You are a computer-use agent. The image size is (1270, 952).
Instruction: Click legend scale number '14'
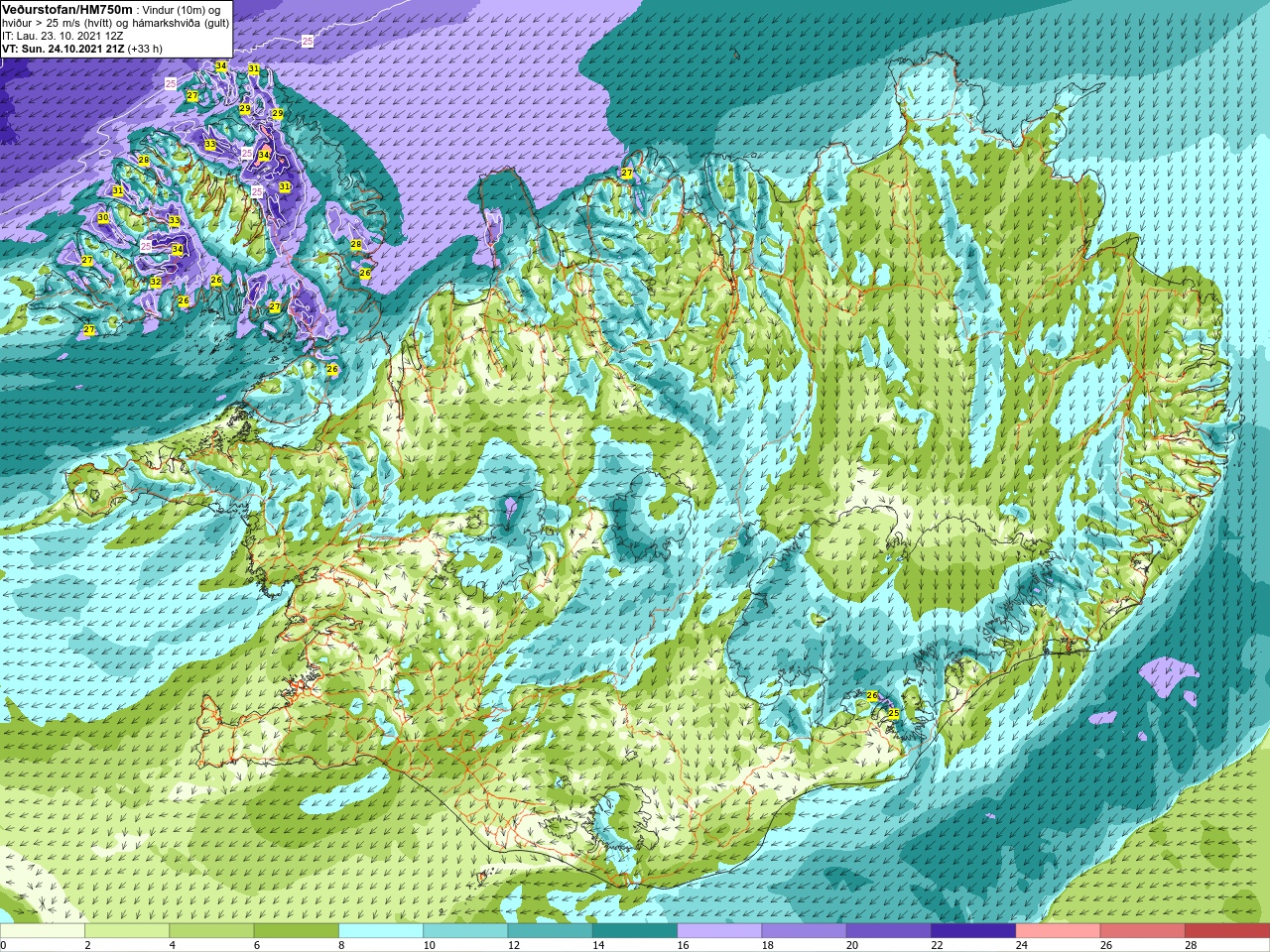(x=597, y=945)
